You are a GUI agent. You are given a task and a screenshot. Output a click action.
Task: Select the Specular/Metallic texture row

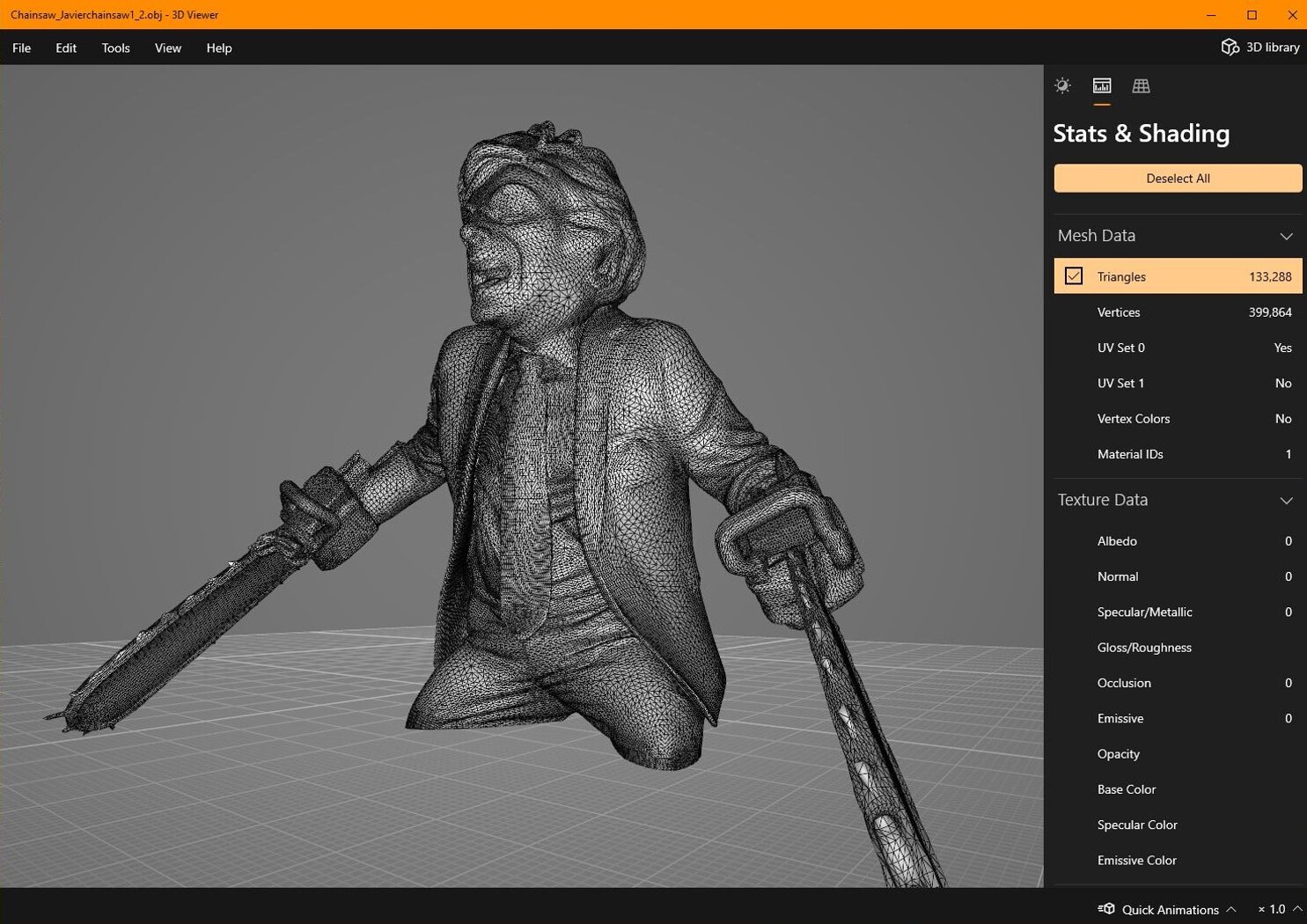[1178, 612]
